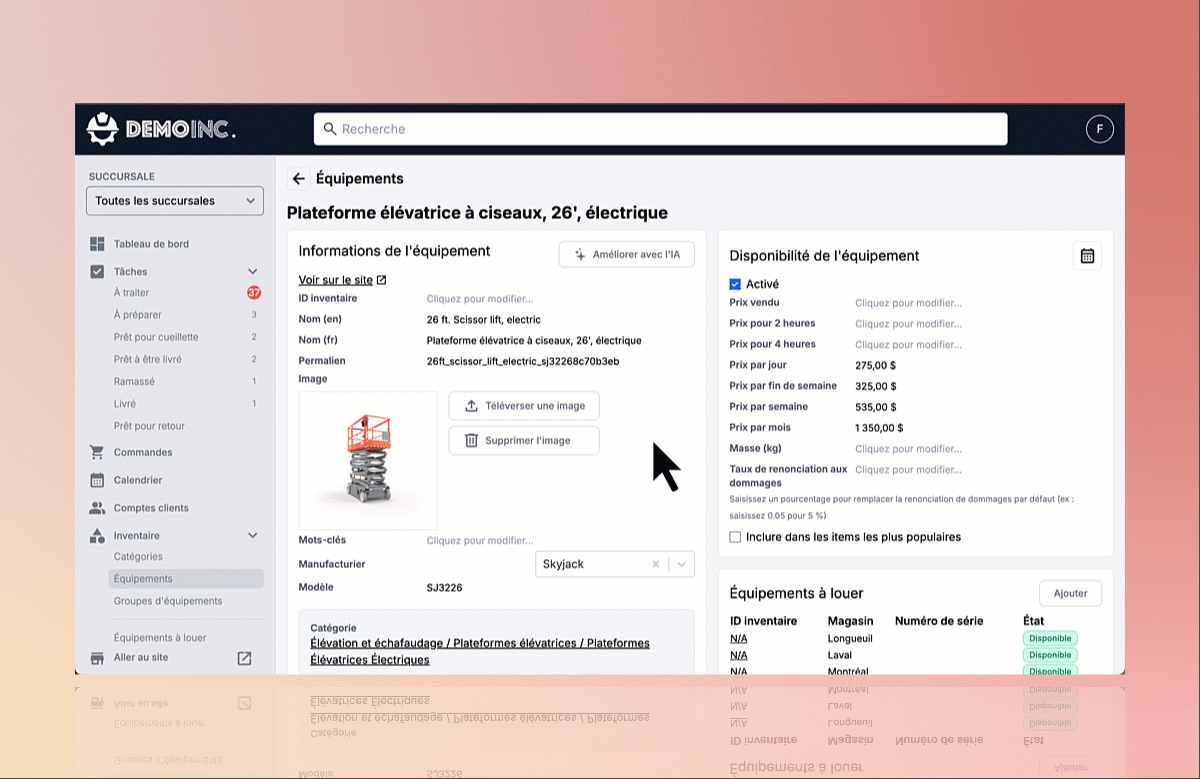This screenshot has height=779, width=1200.
Task: Collapse the Inventaire section chevron
Action: pos(252,536)
